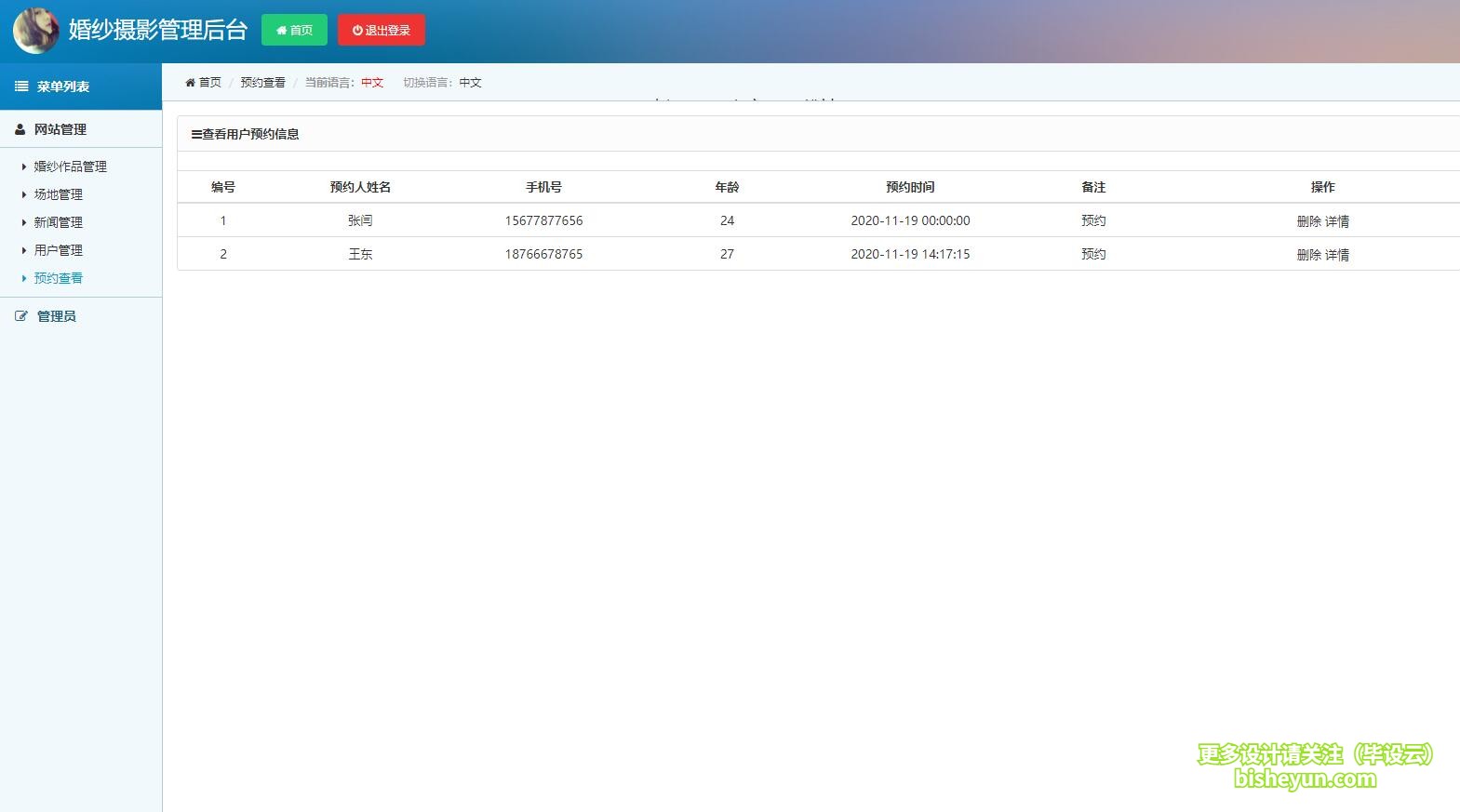Expand the 场地管理 arrow
The width and height of the screenshot is (1460, 812).
[x=24, y=194]
